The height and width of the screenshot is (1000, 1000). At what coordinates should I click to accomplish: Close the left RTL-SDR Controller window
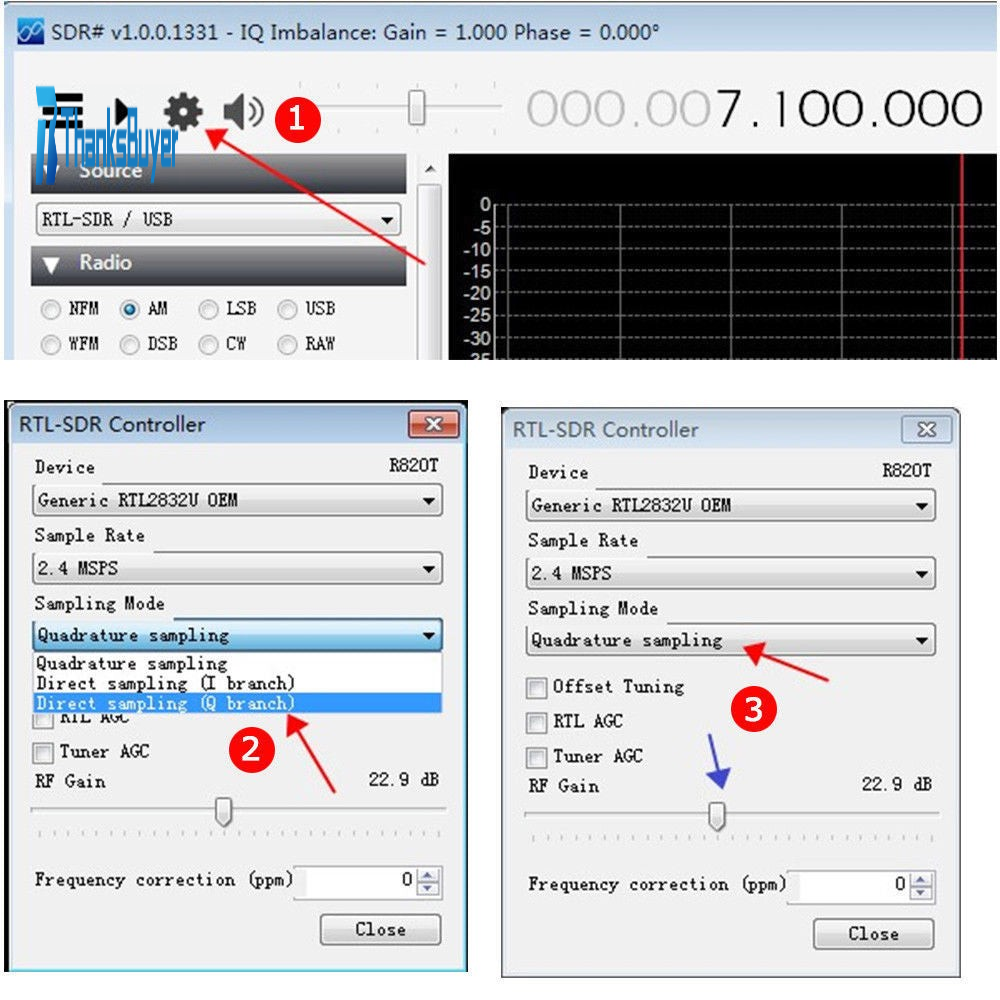(434, 424)
